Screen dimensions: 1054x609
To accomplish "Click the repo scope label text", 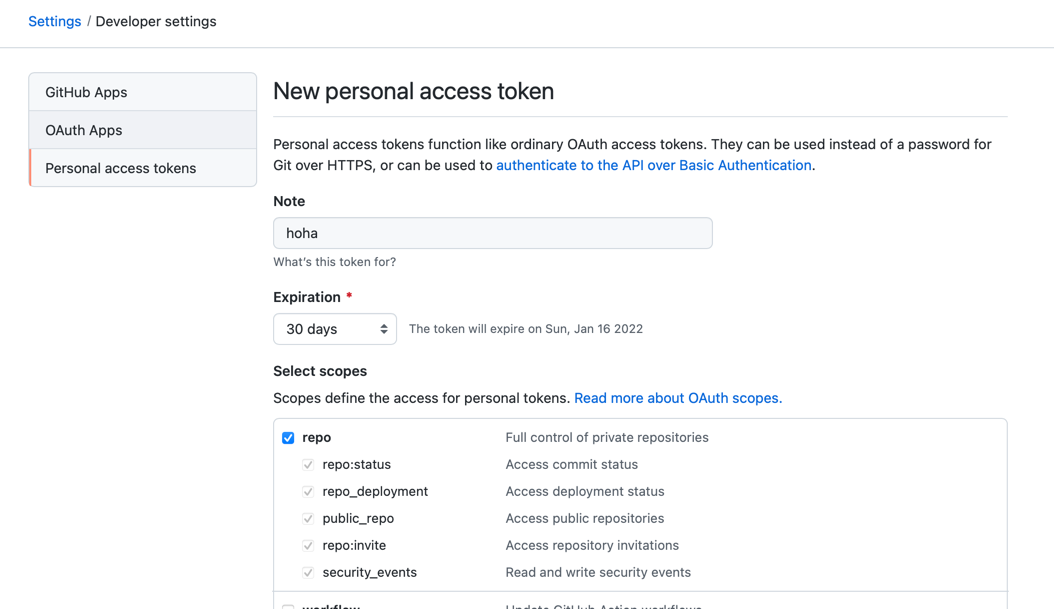I will click(317, 438).
